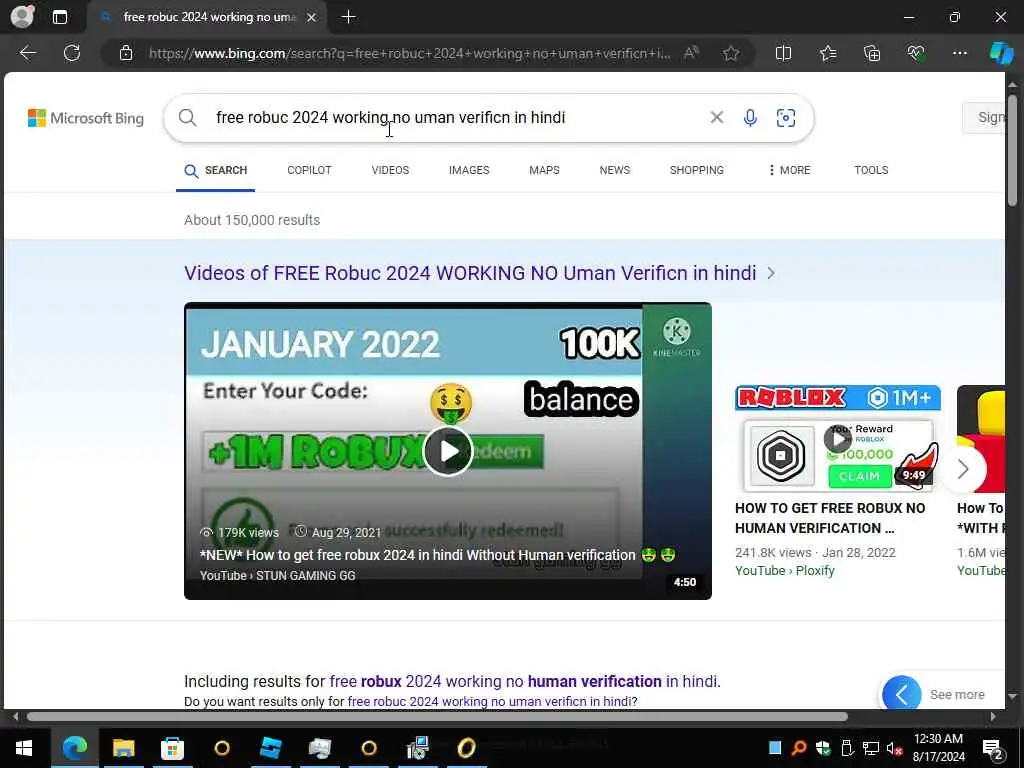Viewport: 1024px width, 768px height.
Task: Open the notification center icon
Action: (993, 748)
